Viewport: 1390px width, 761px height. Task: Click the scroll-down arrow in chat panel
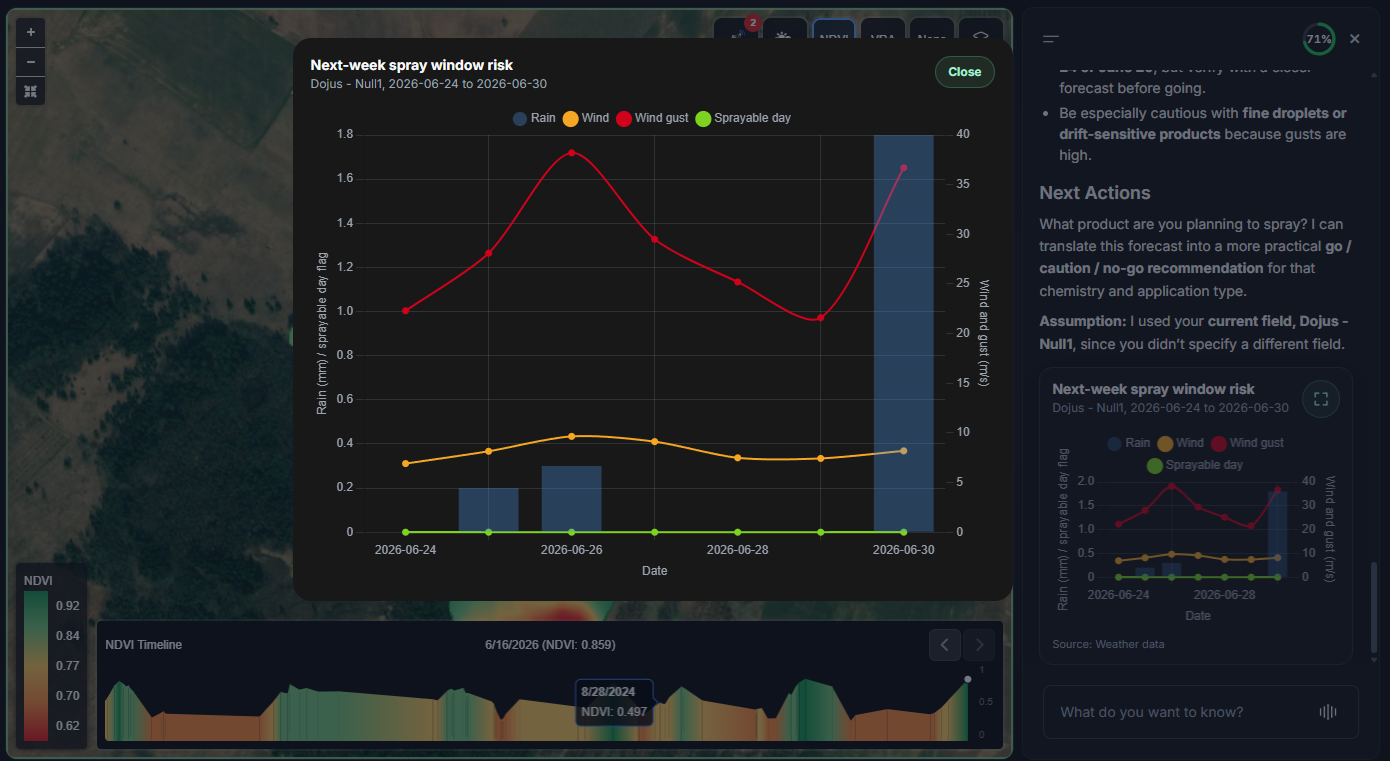point(1374,660)
